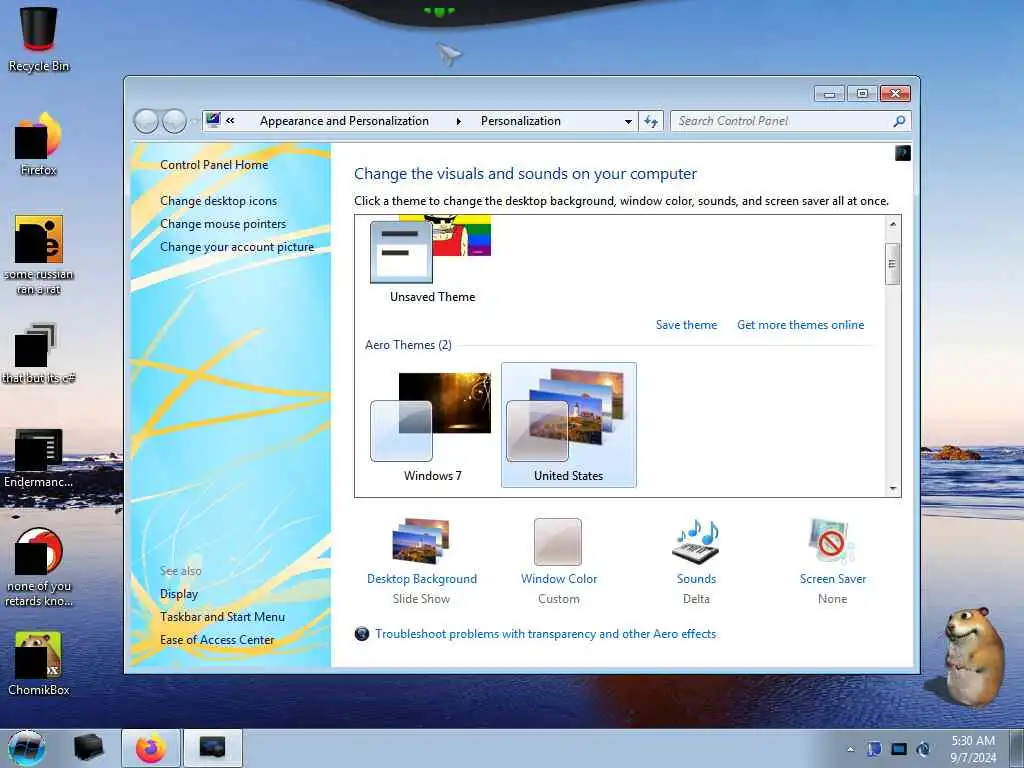The image size is (1024, 768).
Task: Select the 'none of you' desktop icon
Action: [x=39, y=567]
